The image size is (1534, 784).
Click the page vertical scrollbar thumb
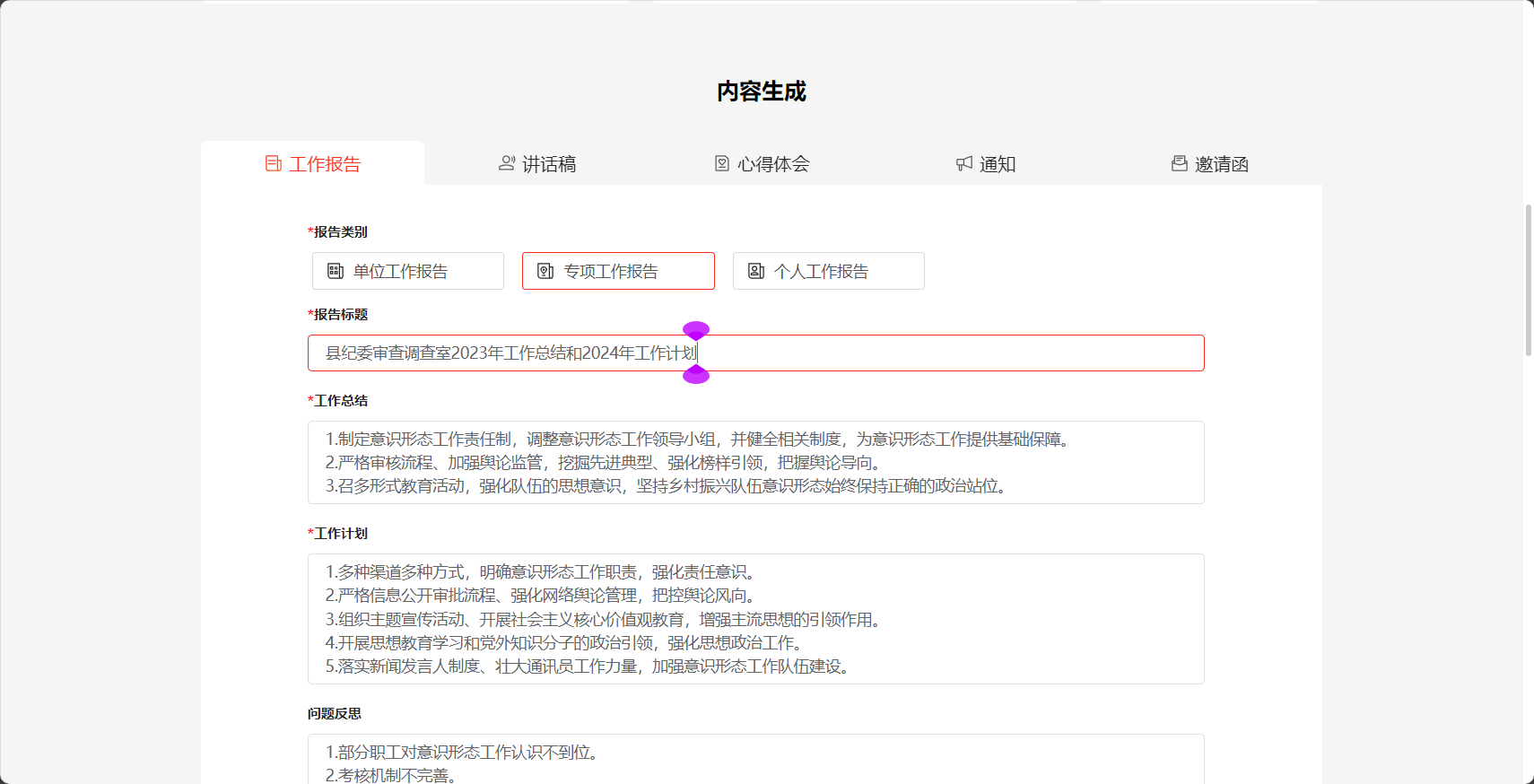(1529, 280)
